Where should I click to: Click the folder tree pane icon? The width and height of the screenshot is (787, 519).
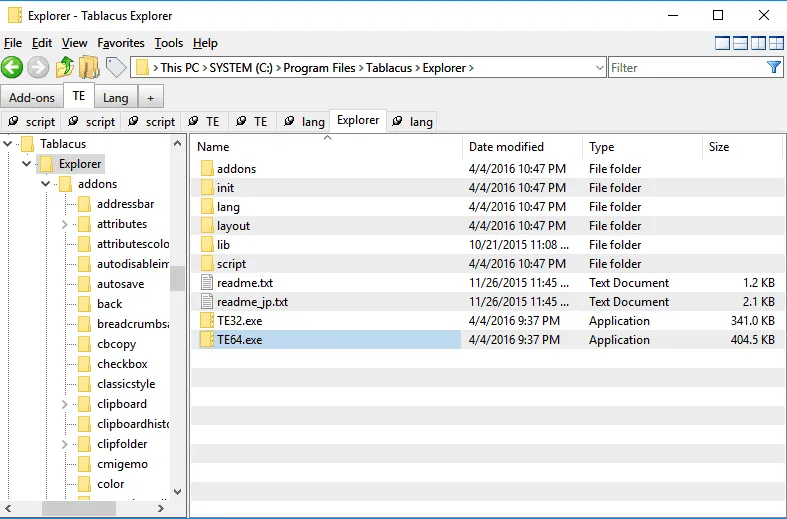(x=89, y=67)
